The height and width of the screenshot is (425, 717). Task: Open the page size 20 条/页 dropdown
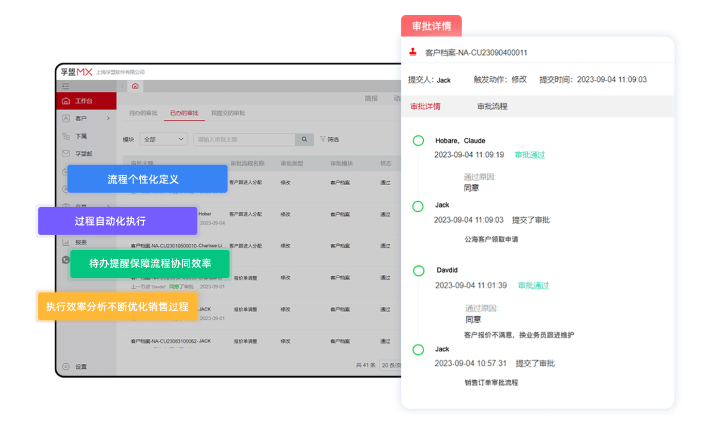click(390, 366)
